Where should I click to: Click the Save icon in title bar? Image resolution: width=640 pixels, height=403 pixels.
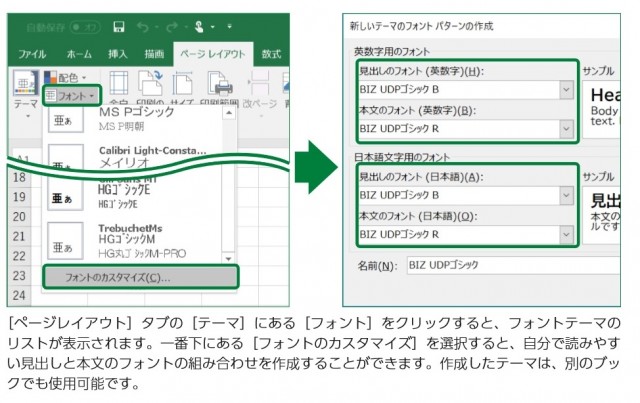(x=119, y=27)
